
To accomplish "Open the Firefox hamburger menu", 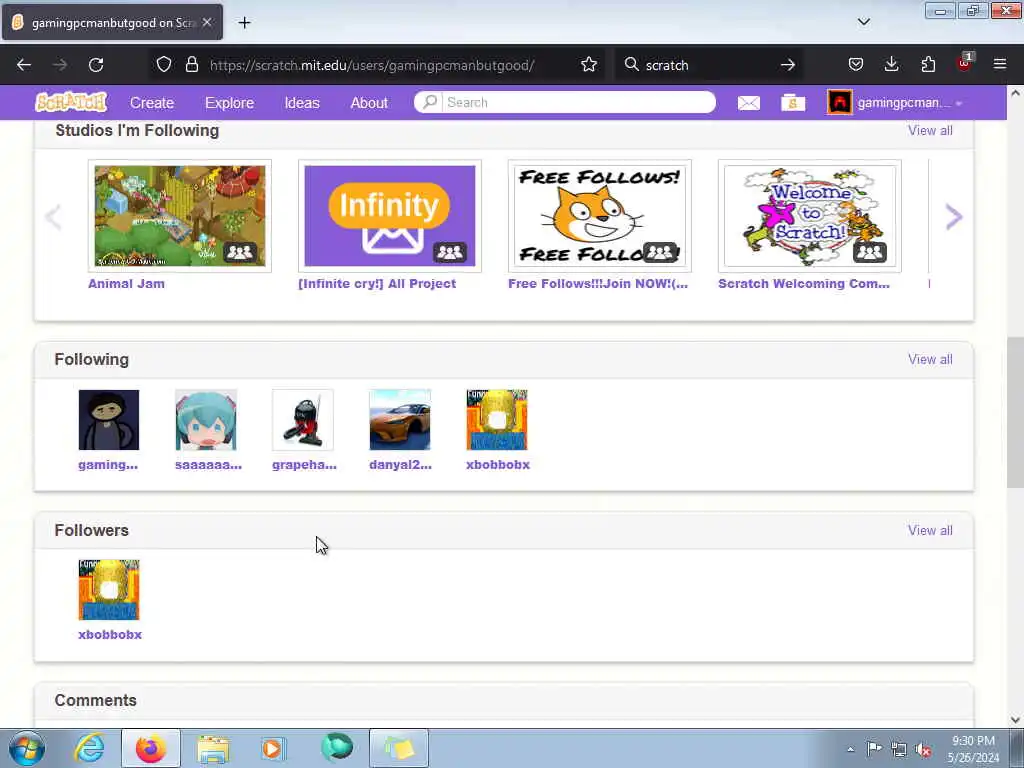I will point(1000,64).
